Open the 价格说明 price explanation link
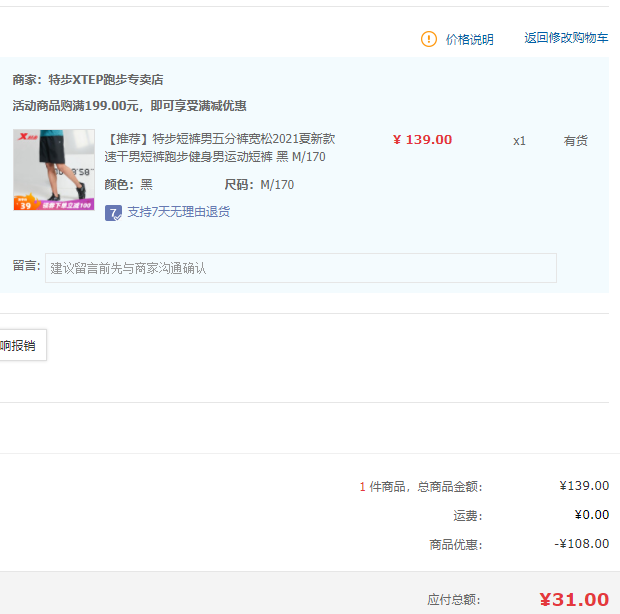The height and width of the screenshot is (614, 620). coord(469,40)
